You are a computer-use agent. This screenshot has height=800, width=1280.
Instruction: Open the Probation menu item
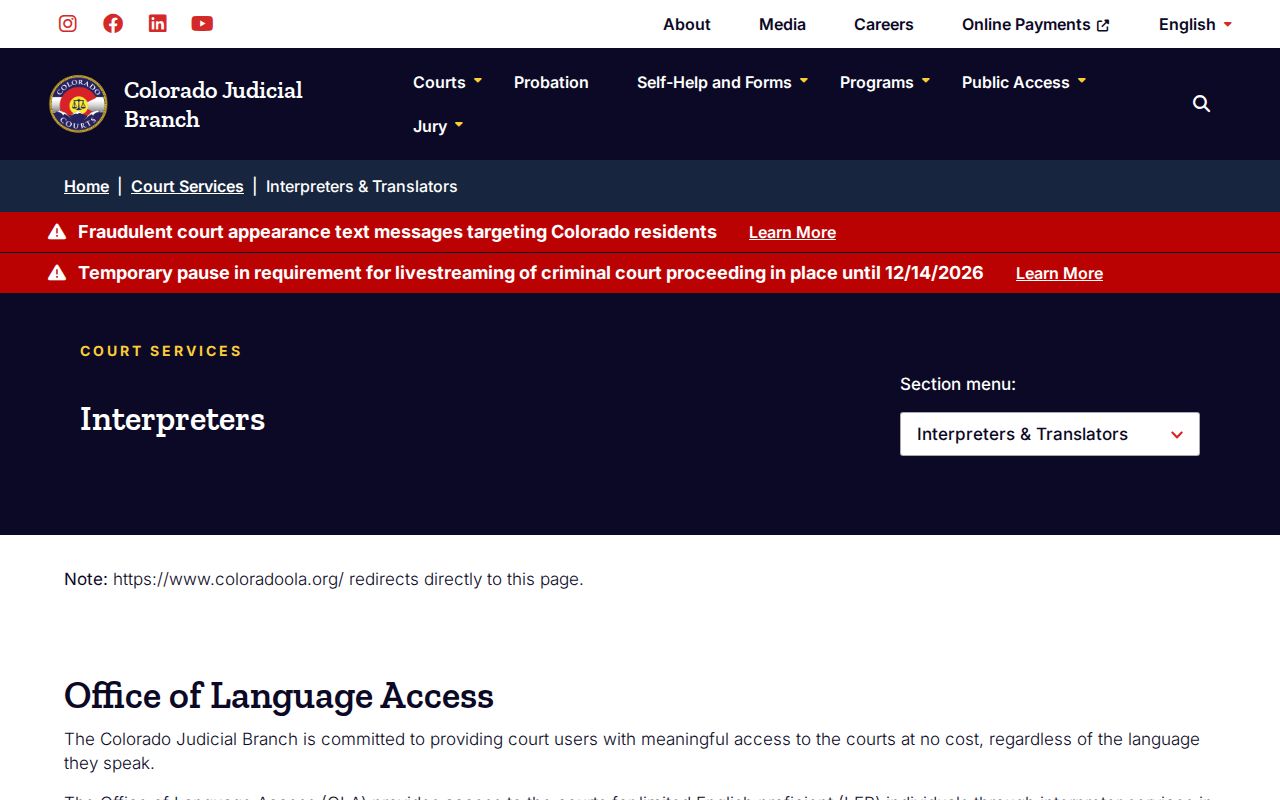point(551,82)
